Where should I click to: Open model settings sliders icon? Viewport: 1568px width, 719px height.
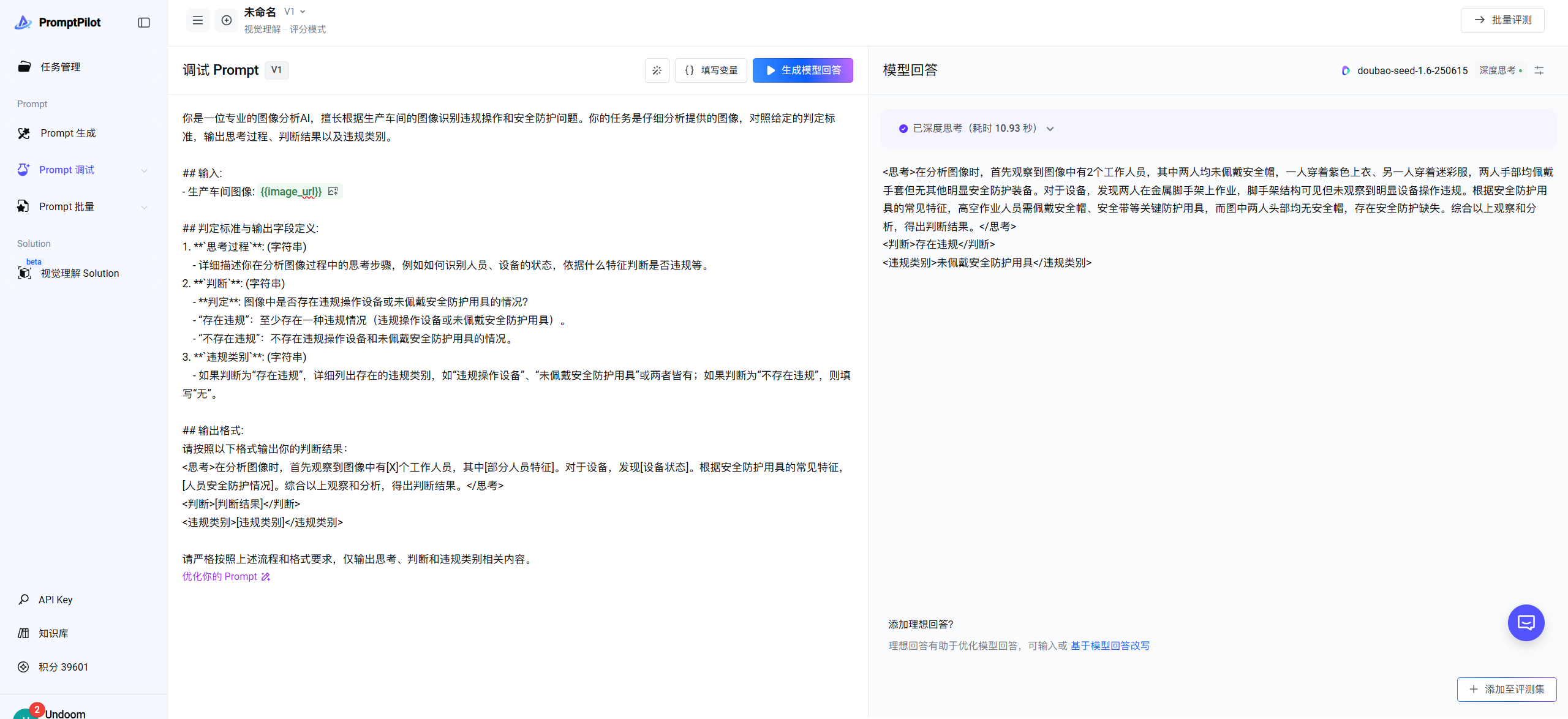(x=1539, y=70)
